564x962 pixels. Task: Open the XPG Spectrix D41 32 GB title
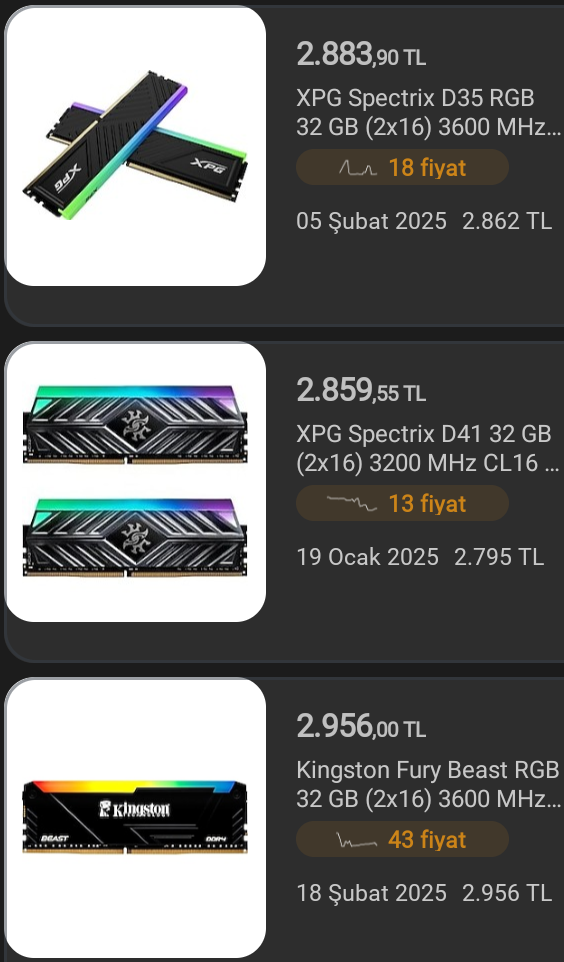pyautogui.click(x=427, y=449)
